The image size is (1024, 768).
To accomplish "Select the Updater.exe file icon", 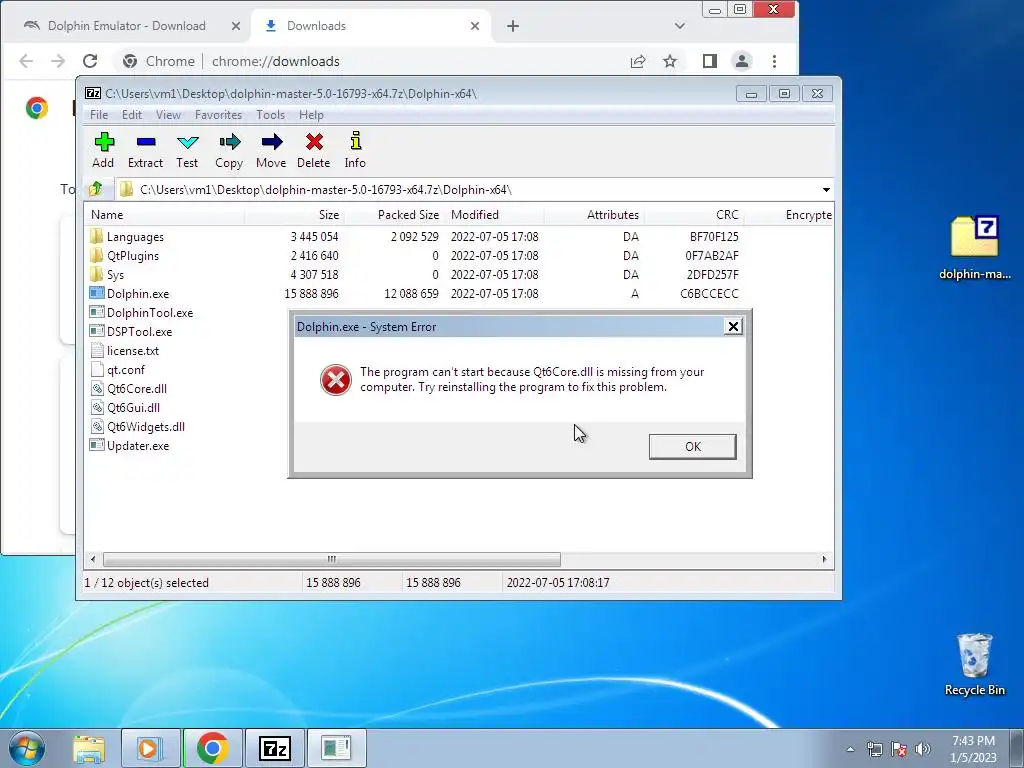I will click(x=97, y=445).
